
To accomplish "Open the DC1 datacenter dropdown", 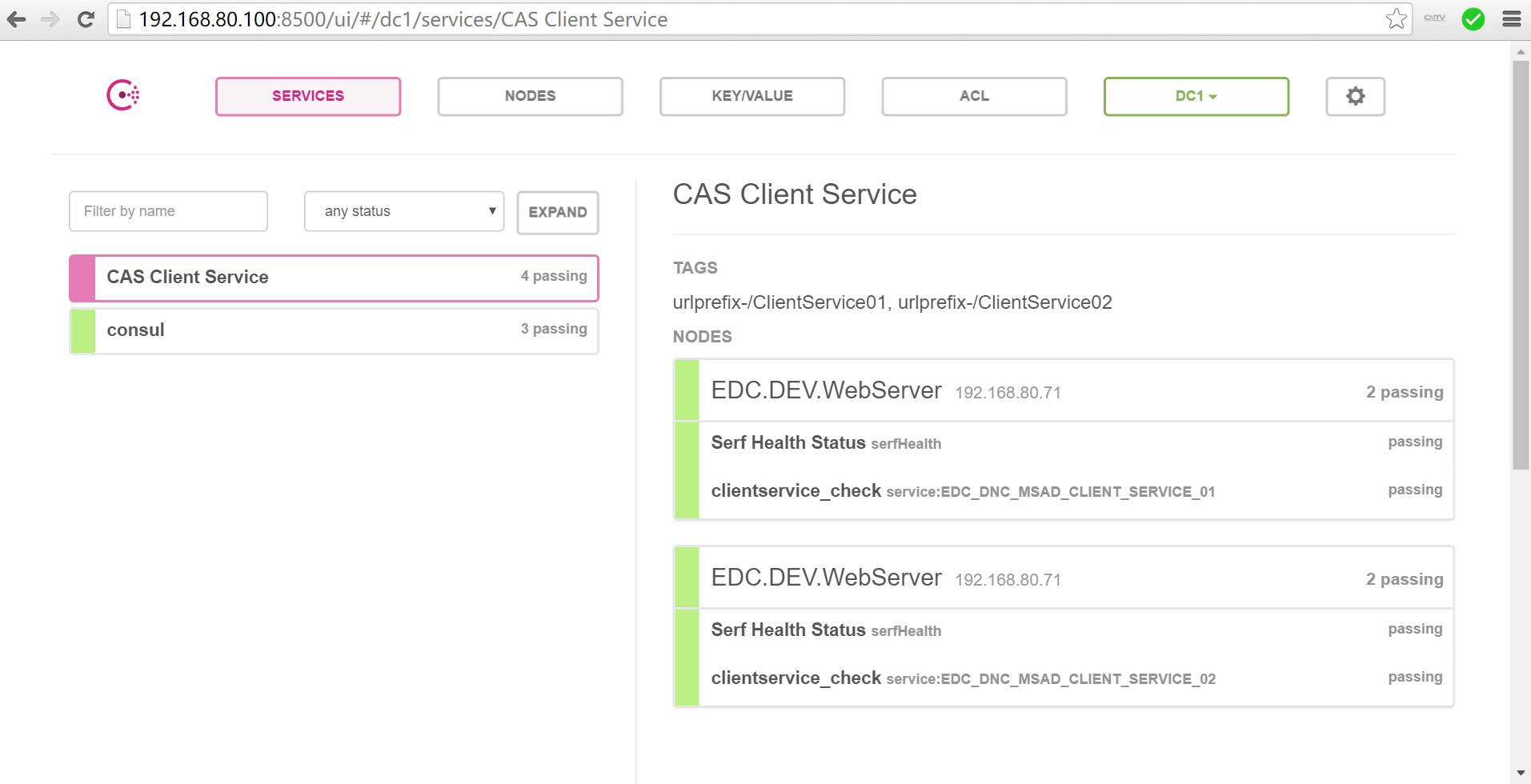I will pos(1196,96).
